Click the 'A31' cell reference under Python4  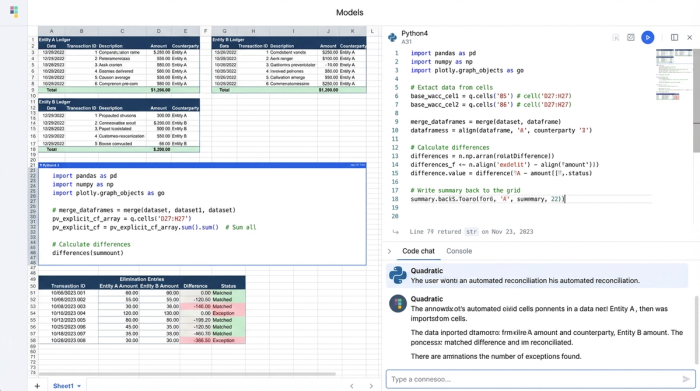(406, 42)
